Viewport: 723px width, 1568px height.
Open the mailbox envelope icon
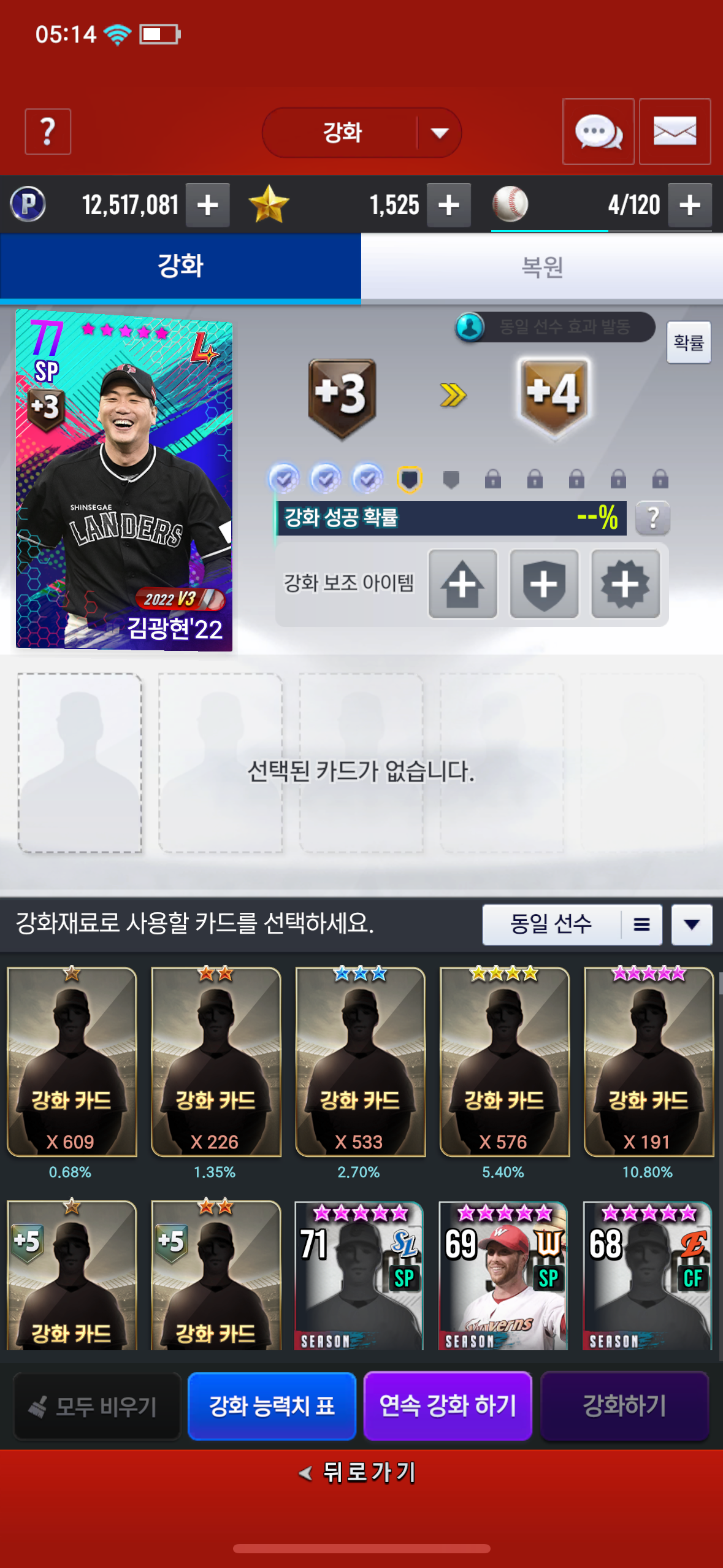[675, 132]
